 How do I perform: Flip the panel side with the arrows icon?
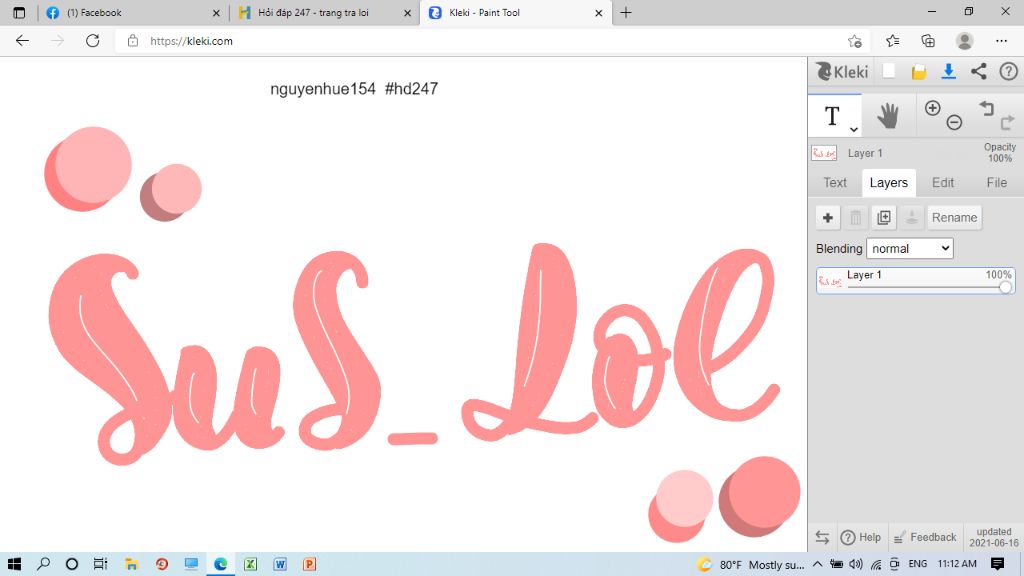tap(822, 537)
